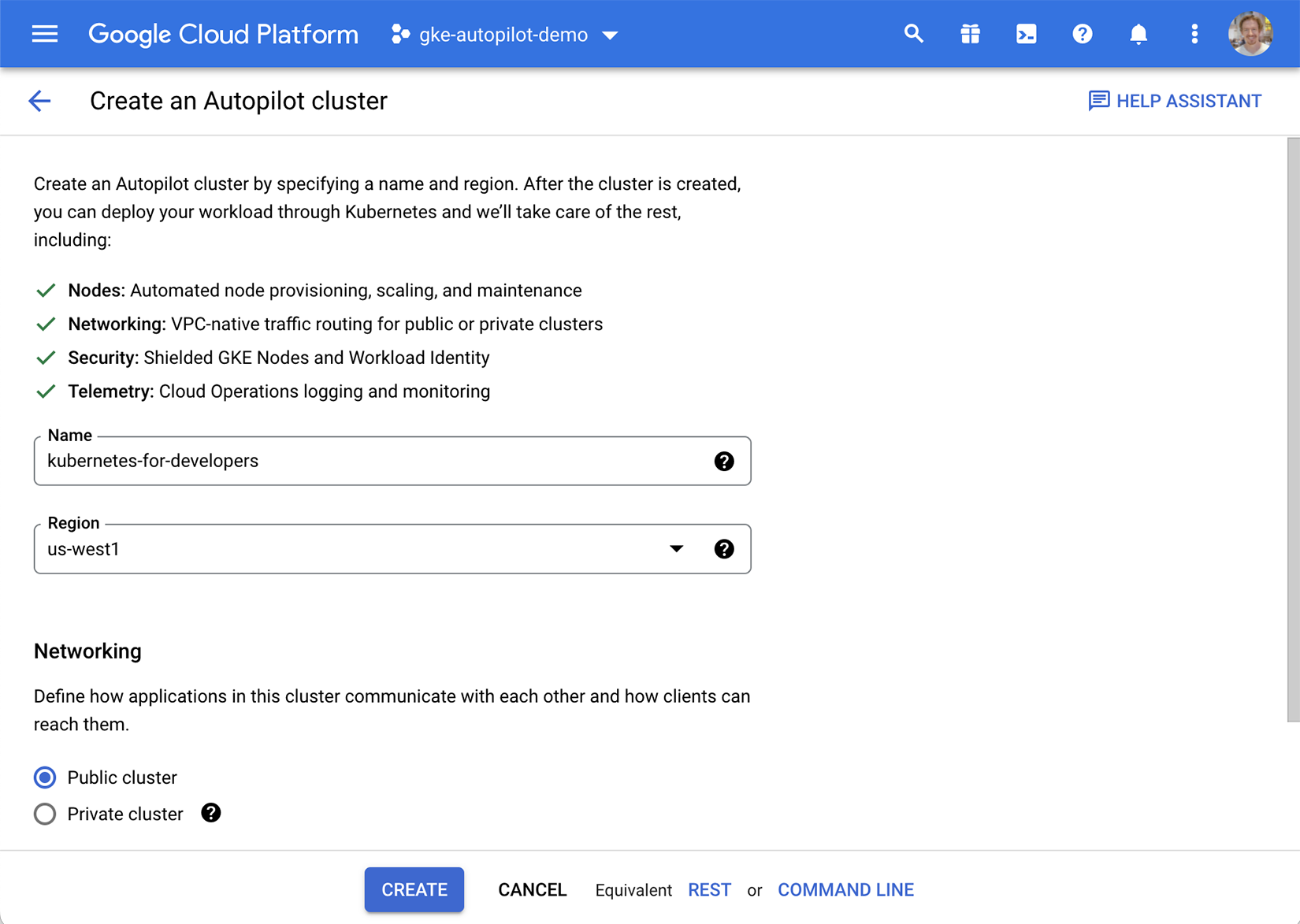
Task: Click the Security feature checkmark
Action: tap(46, 358)
